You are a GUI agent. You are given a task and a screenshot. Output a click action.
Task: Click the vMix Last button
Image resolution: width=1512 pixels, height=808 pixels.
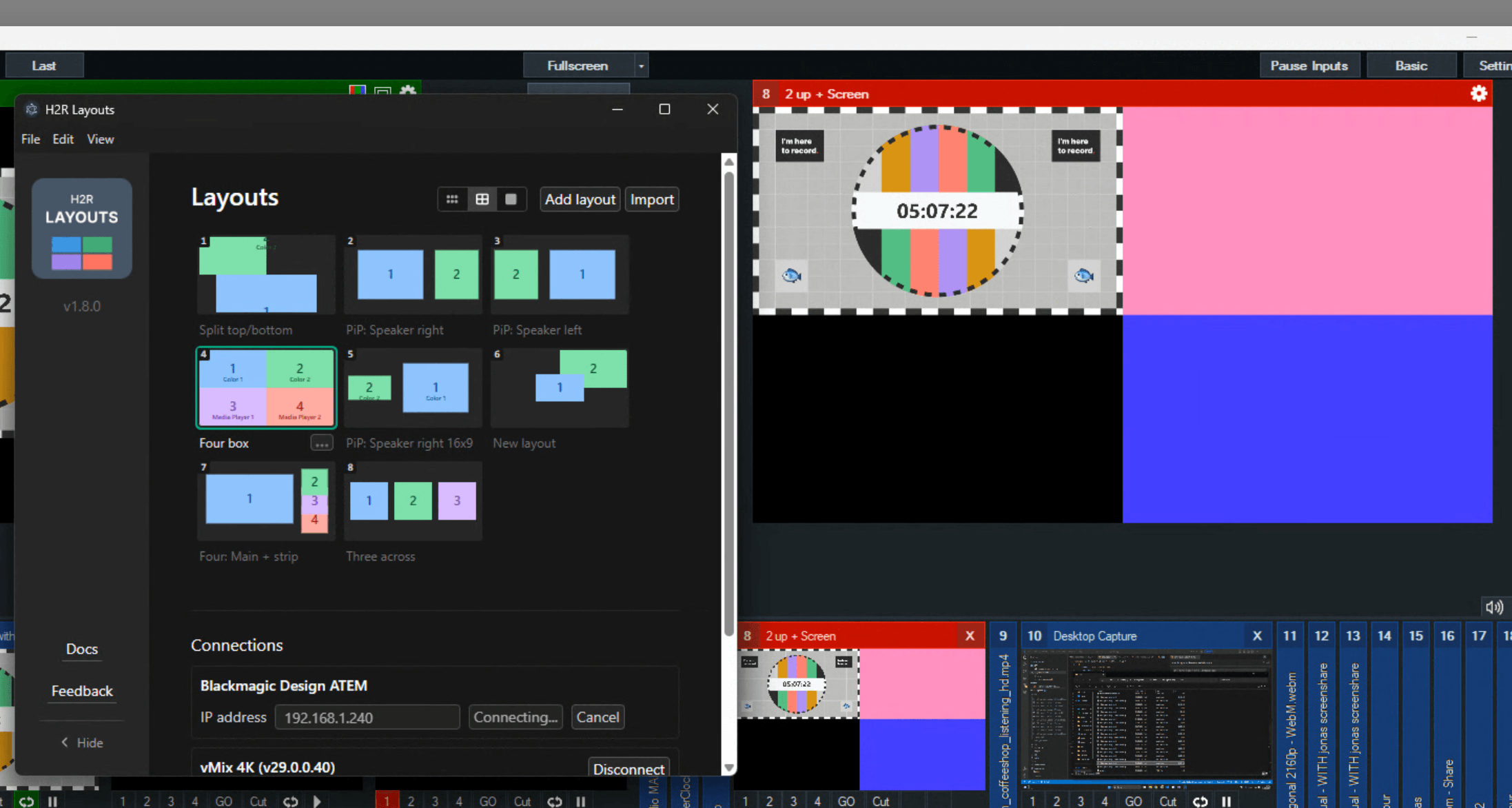[44, 66]
